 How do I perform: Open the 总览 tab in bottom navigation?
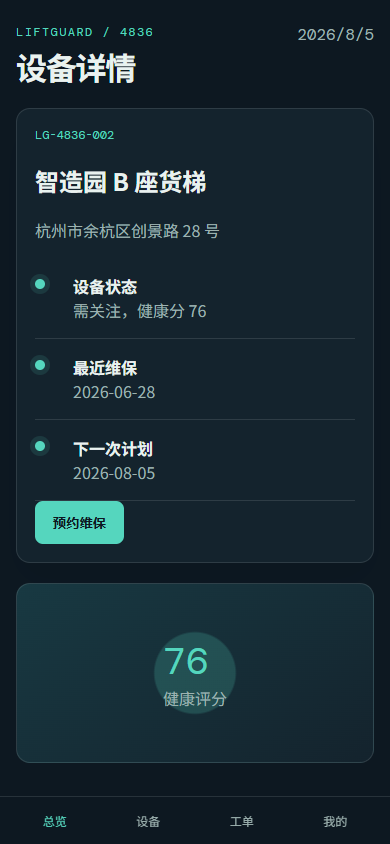pos(55,822)
